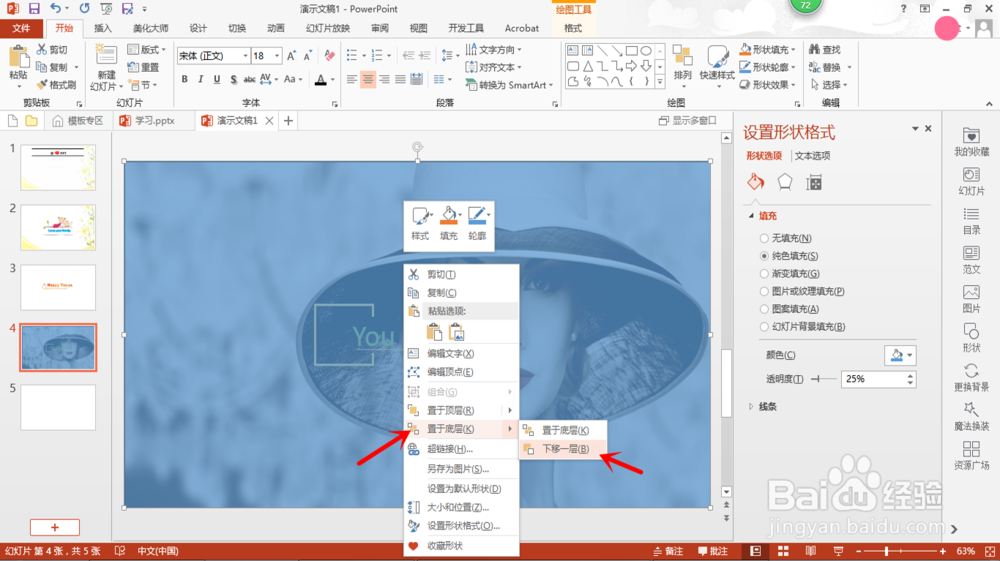The width and height of the screenshot is (1000, 561).
Task: Open the 颜色 fill color dropdown
Action: [x=900, y=355]
